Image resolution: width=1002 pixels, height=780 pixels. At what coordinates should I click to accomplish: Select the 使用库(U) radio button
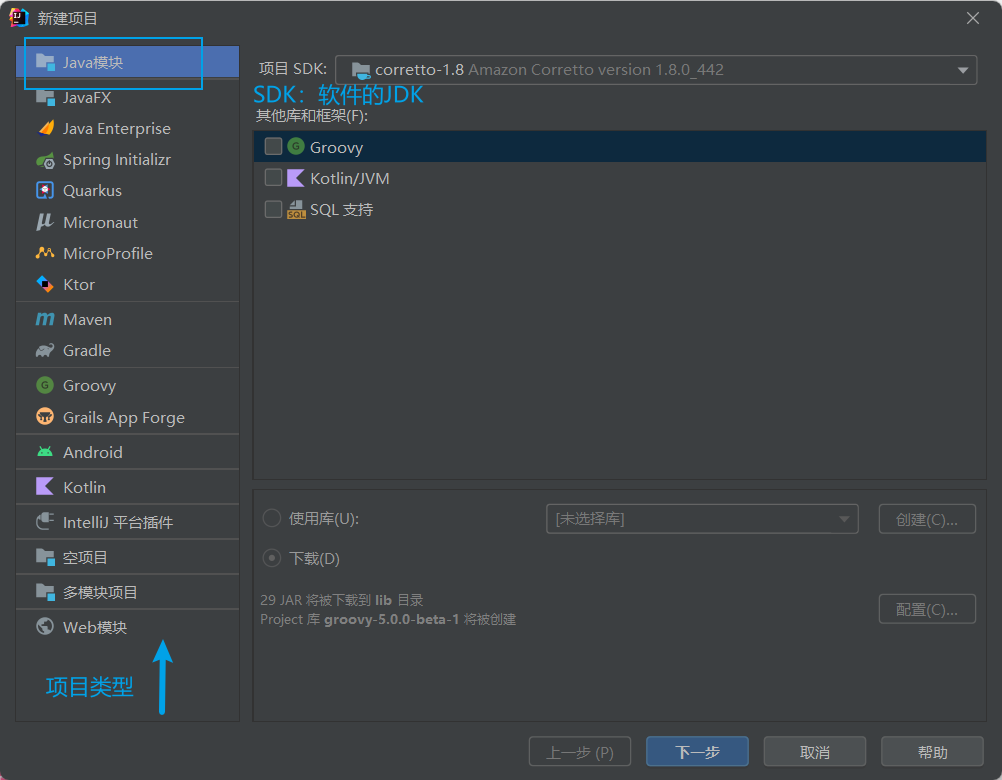[x=272, y=518]
